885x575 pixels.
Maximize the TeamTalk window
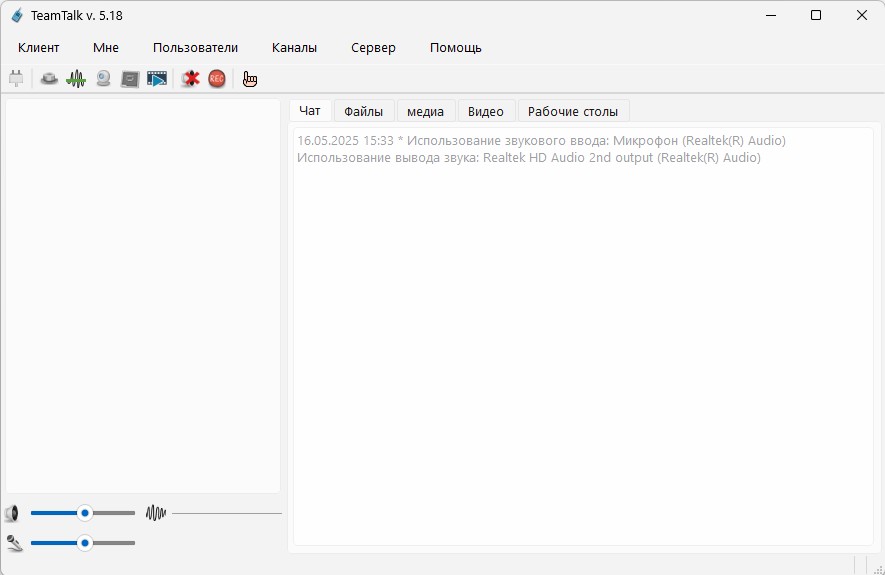tap(816, 15)
